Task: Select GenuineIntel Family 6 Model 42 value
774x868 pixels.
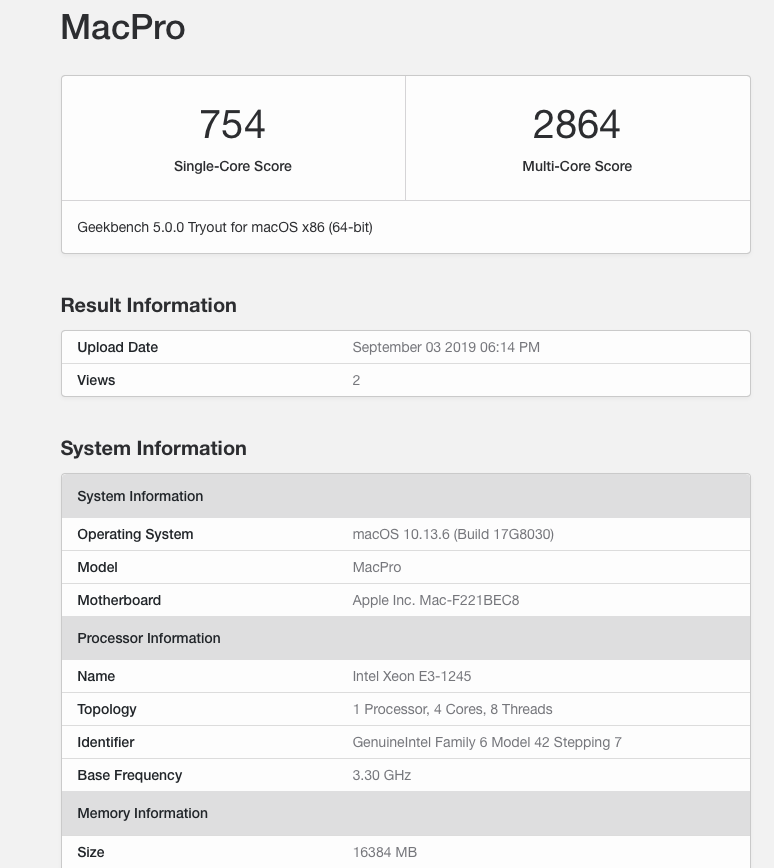Action: (x=487, y=742)
